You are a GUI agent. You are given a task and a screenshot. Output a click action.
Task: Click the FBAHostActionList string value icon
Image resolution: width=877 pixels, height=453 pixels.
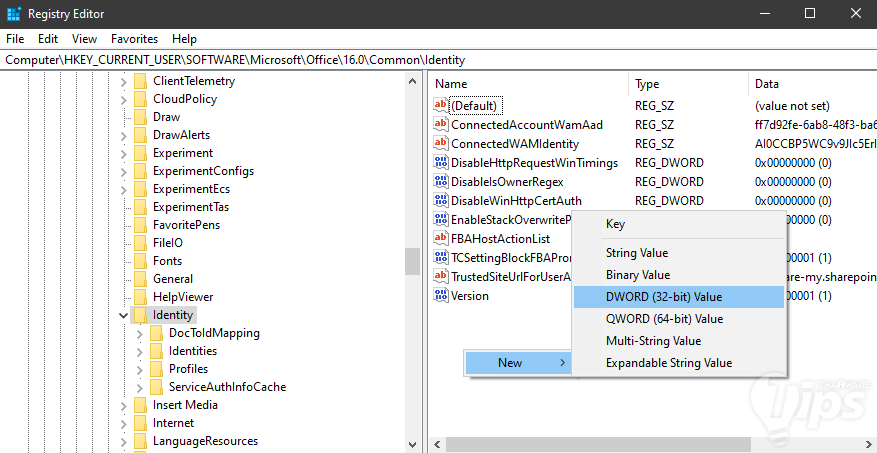441,239
